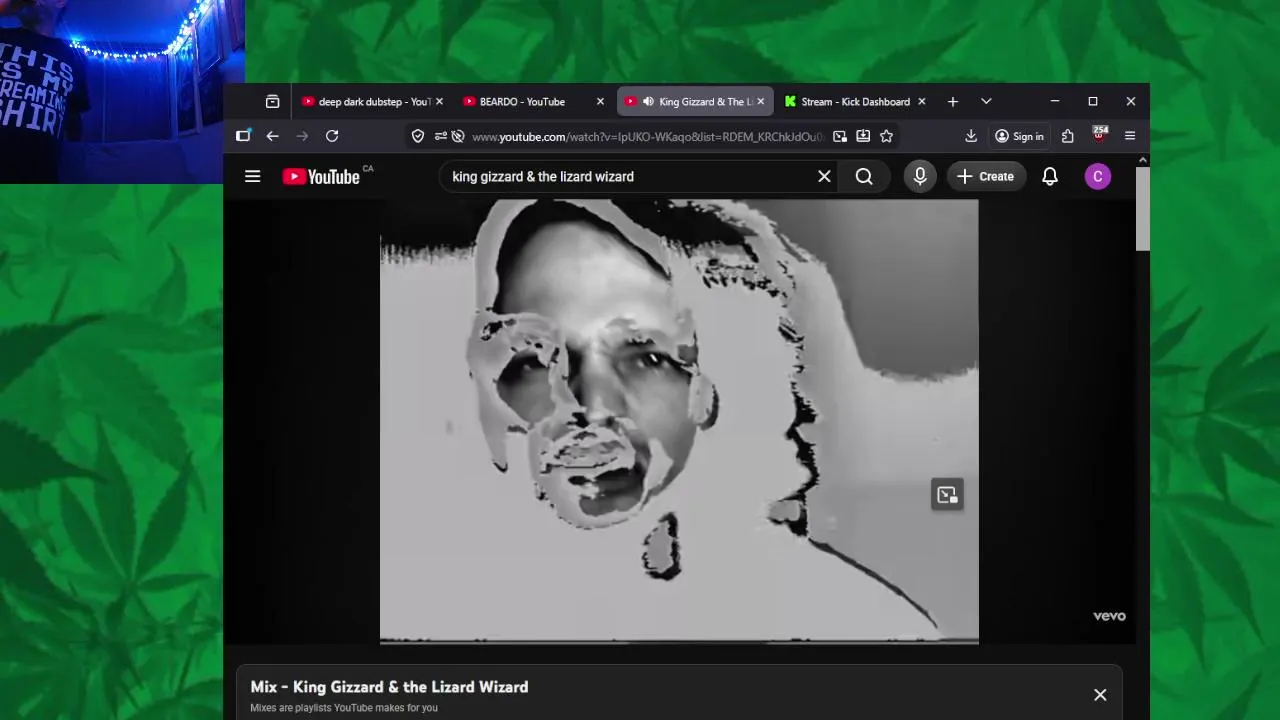Open the extension showing a 254 badge
Viewport: 1280px width, 720px height.
pyautogui.click(x=1100, y=134)
